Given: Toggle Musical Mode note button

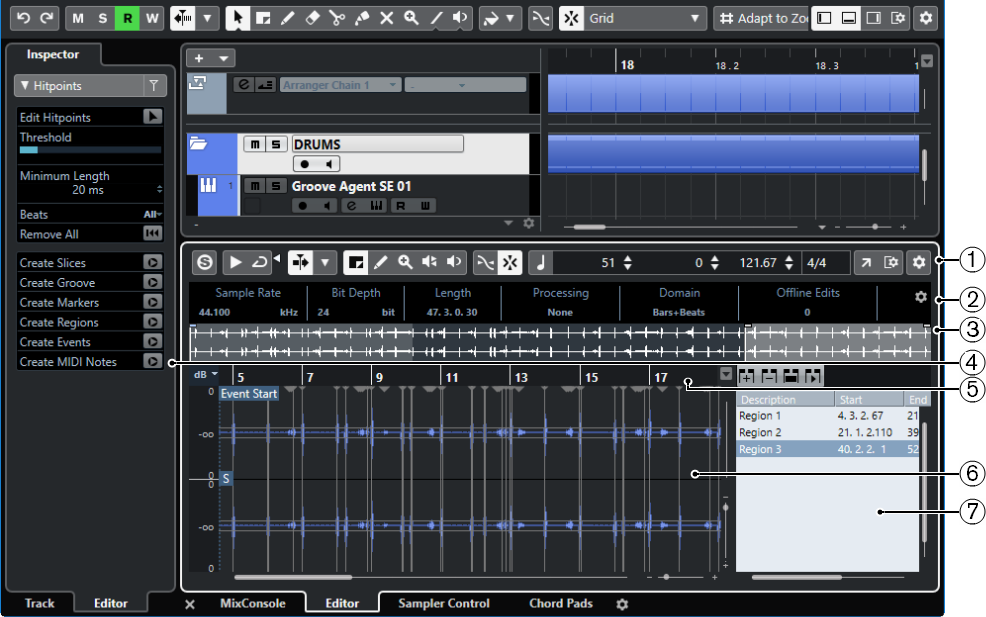Looking at the screenshot, I should [x=541, y=262].
